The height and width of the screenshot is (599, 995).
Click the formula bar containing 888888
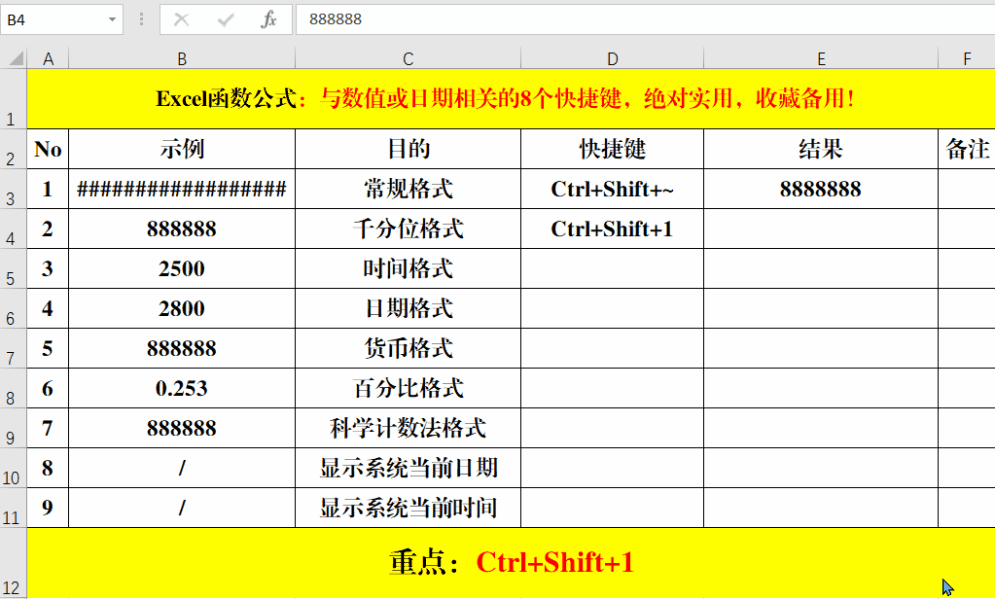tap(645, 19)
